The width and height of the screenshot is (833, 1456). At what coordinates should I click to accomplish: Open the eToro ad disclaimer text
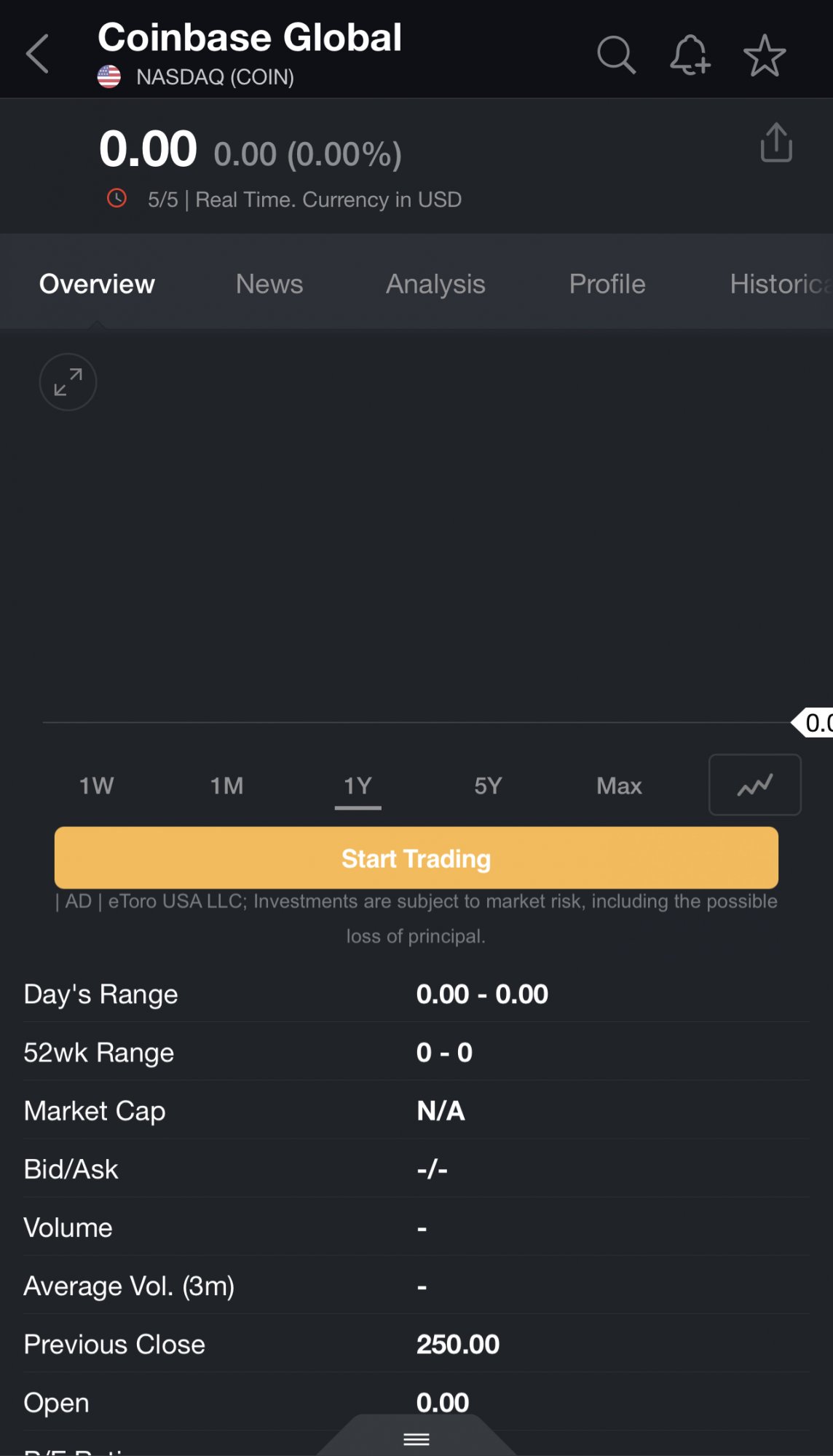pyautogui.click(x=416, y=918)
